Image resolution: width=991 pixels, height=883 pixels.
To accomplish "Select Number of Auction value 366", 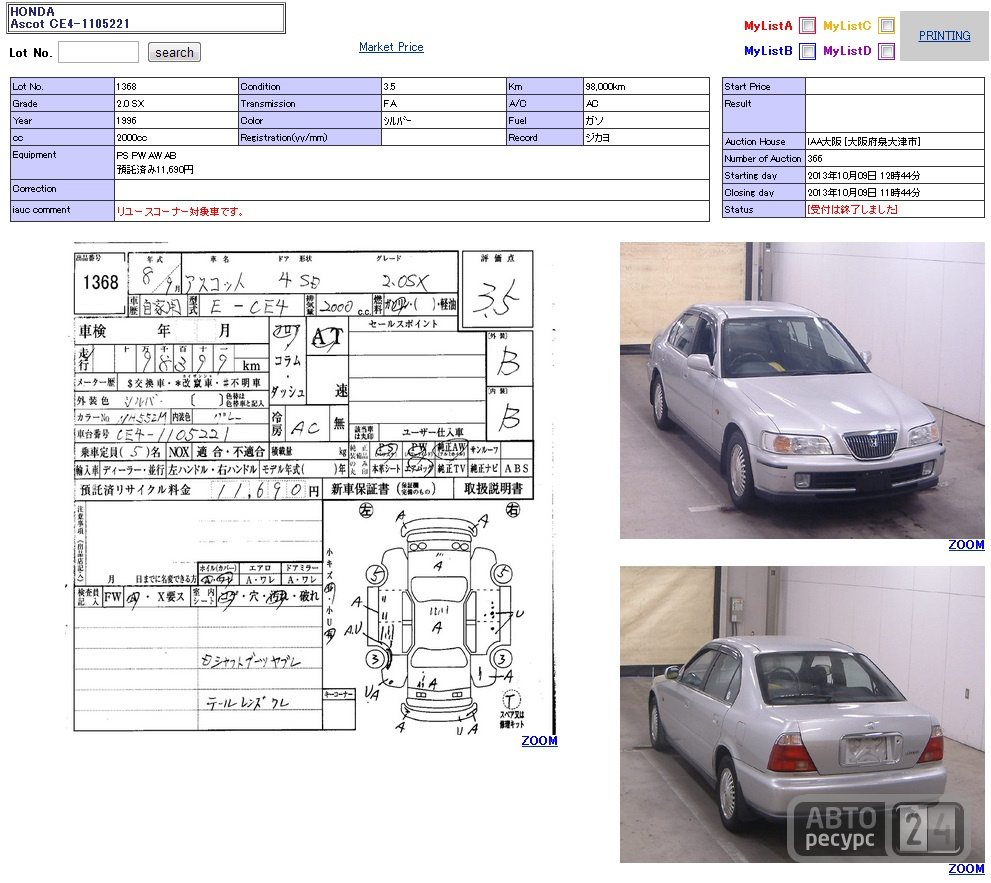I will [x=815, y=159].
